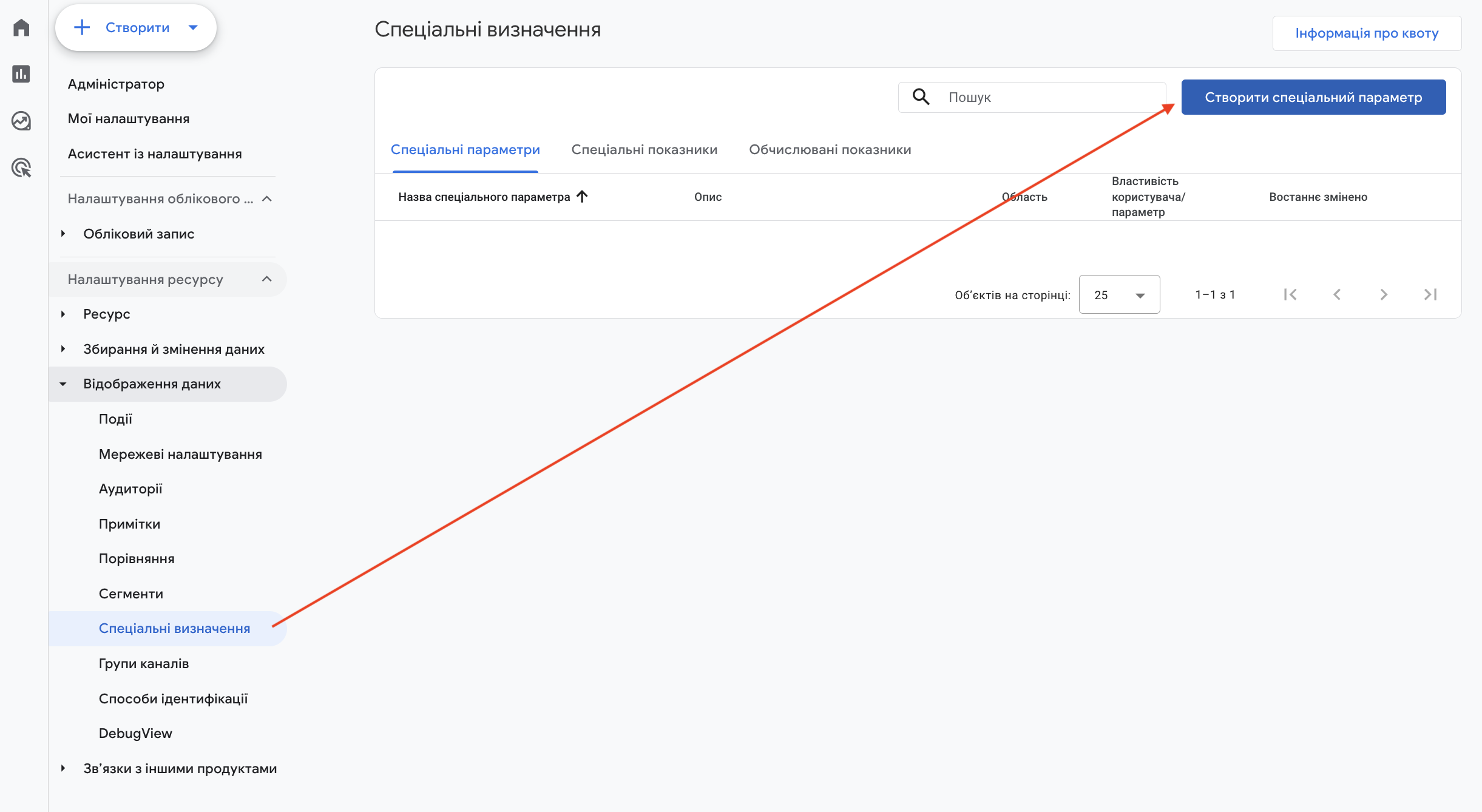Open Reports bar chart icon
This screenshot has width=1482, height=812.
[21, 74]
